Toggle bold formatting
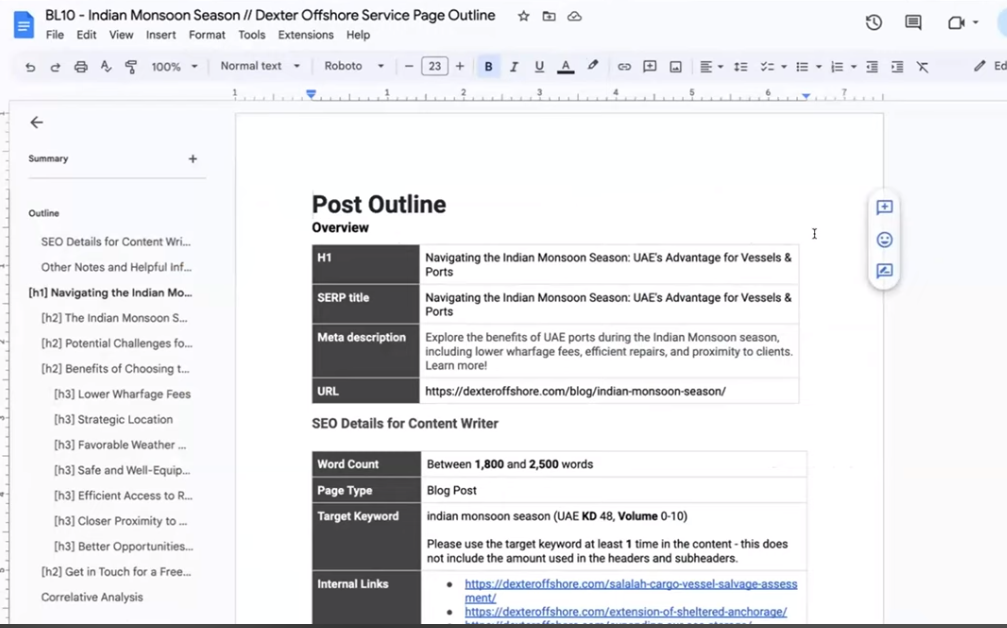 coord(488,67)
